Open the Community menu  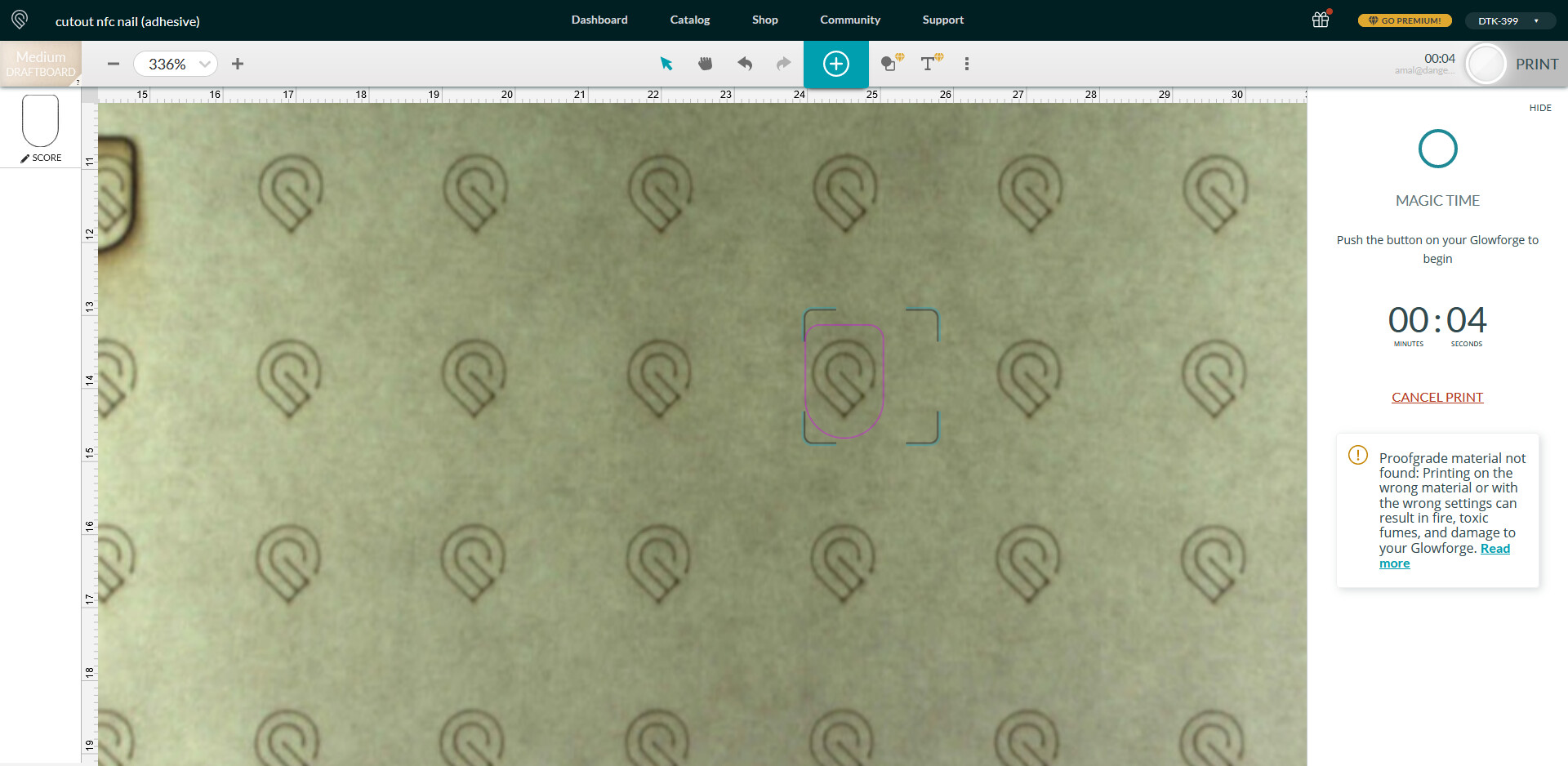click(x=850, y=20)
